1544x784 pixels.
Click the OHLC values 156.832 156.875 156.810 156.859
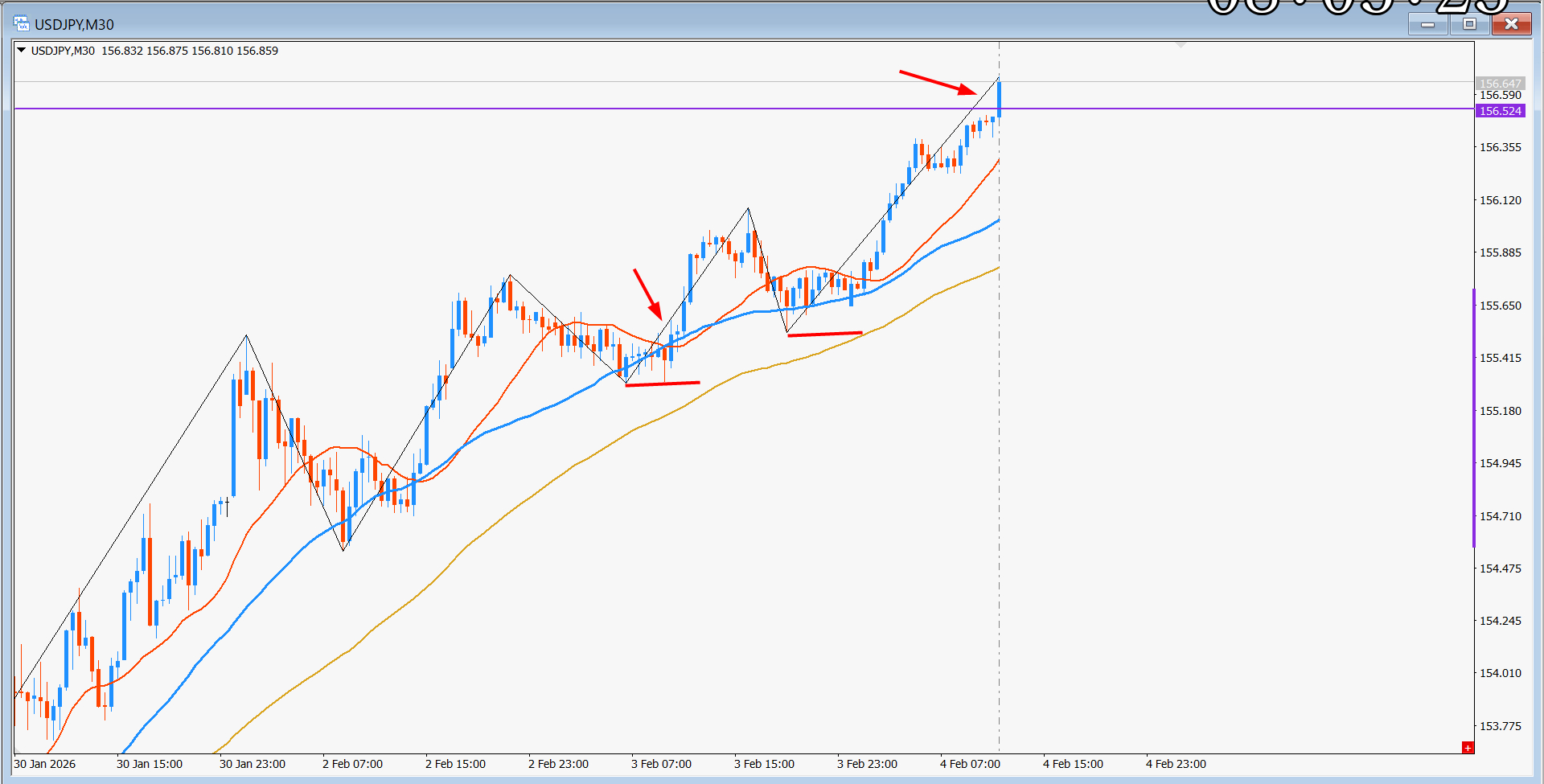[x=190, y=51]
